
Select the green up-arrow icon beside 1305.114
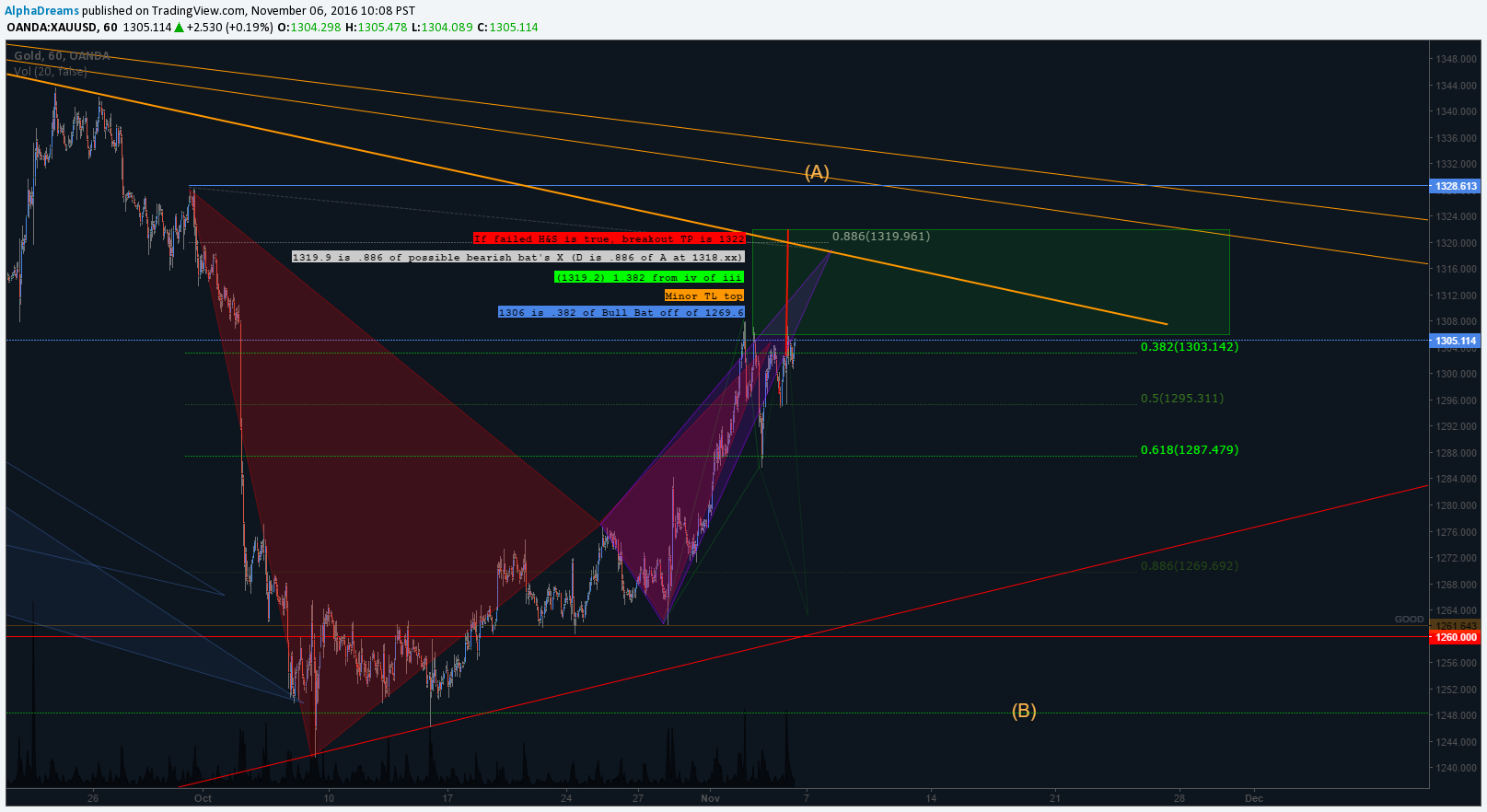click(179, 28)
